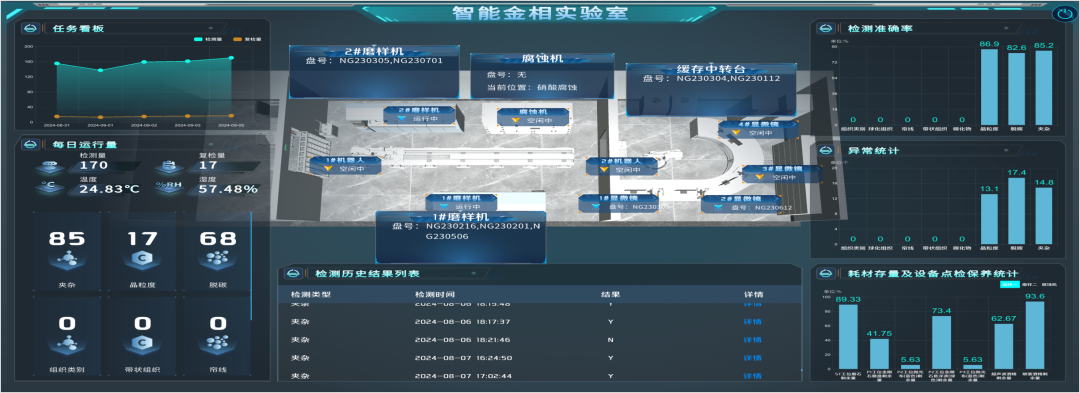1080x393 pixels.
Task: Click the 2024-09-05 data point on 检测量 line
Action: pyautogui.click(x=231, y=58)
